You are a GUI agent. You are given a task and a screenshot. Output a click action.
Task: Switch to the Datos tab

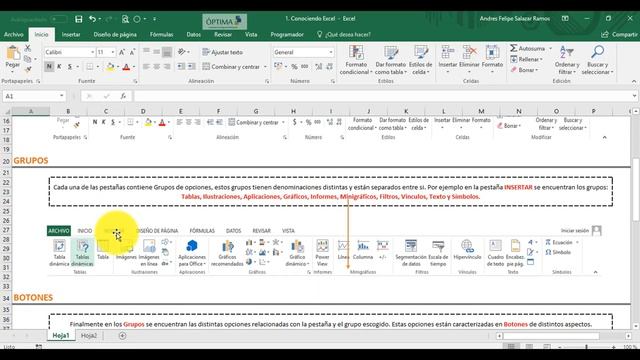193,35
